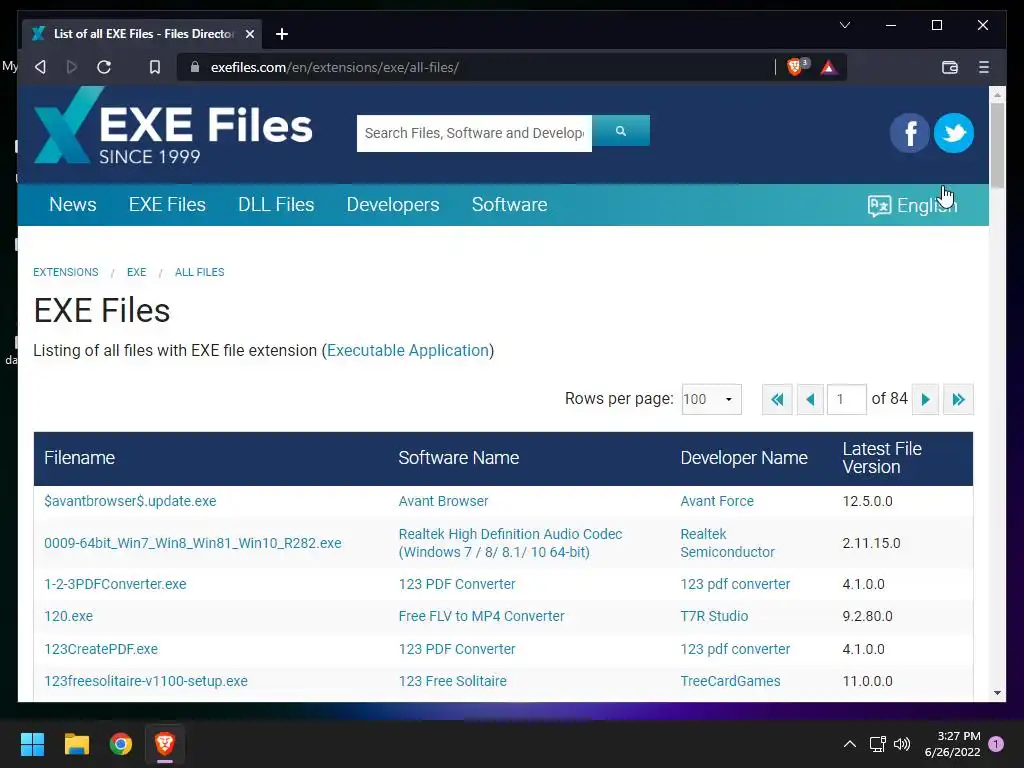The width and height of the screenshot is (1024, 768).
Task: Click the browser address bar URL
Action: [x=334, y=67]
